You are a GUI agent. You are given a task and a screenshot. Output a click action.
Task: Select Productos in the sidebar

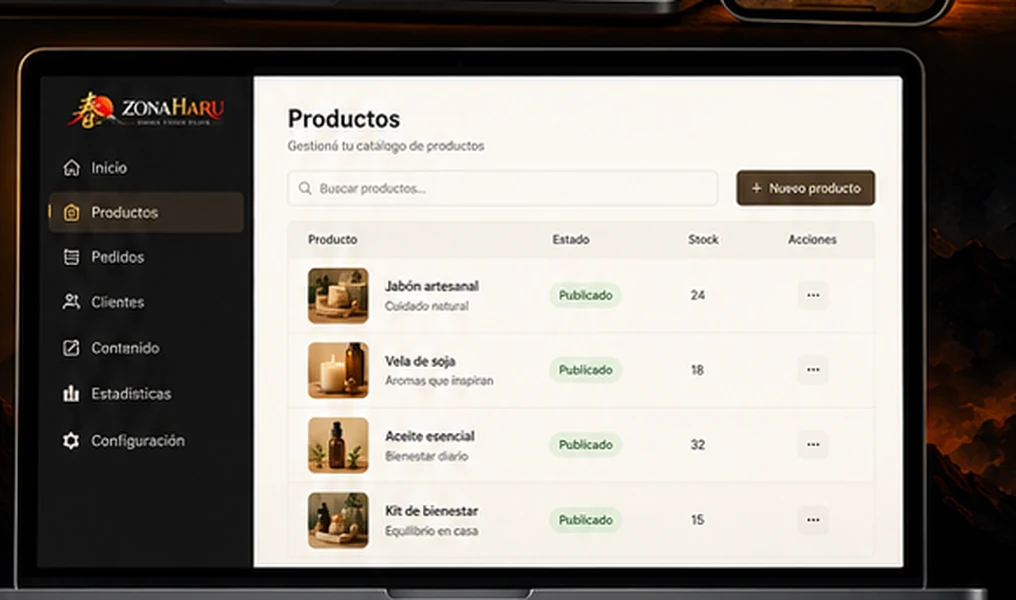[x=146, y=213]
